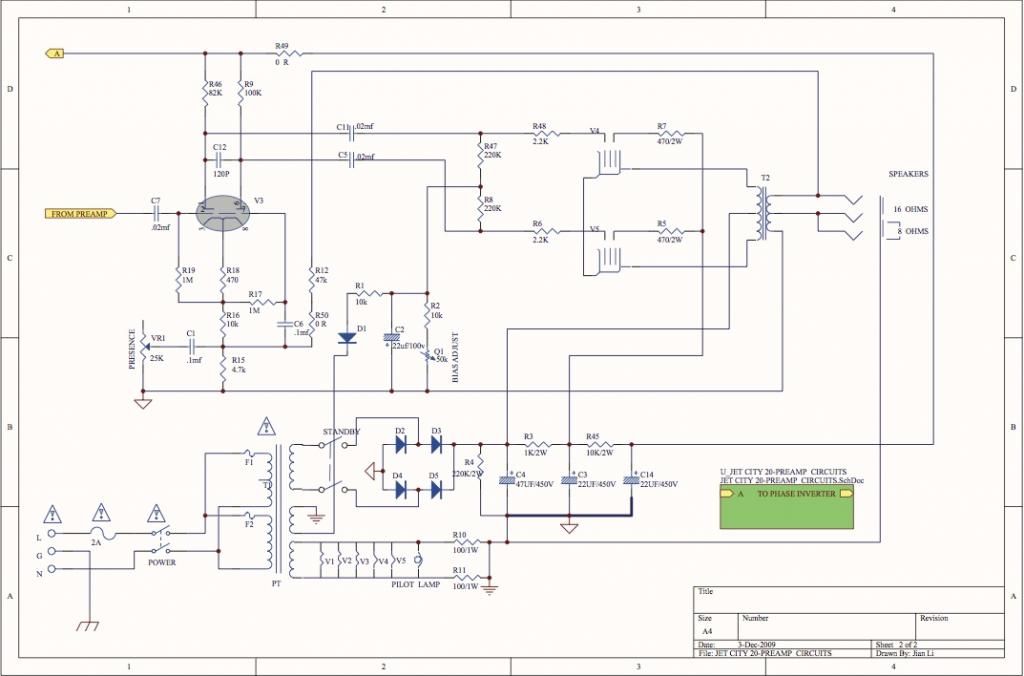Click the C2 22uf/100v bias capacitor

(391, 338)
